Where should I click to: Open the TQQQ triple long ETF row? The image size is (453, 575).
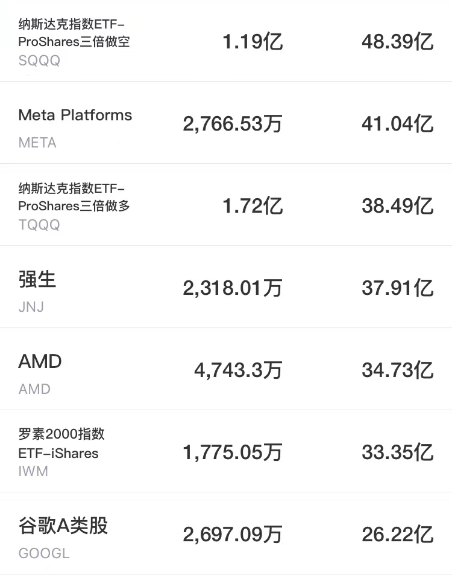pos(226,205)
